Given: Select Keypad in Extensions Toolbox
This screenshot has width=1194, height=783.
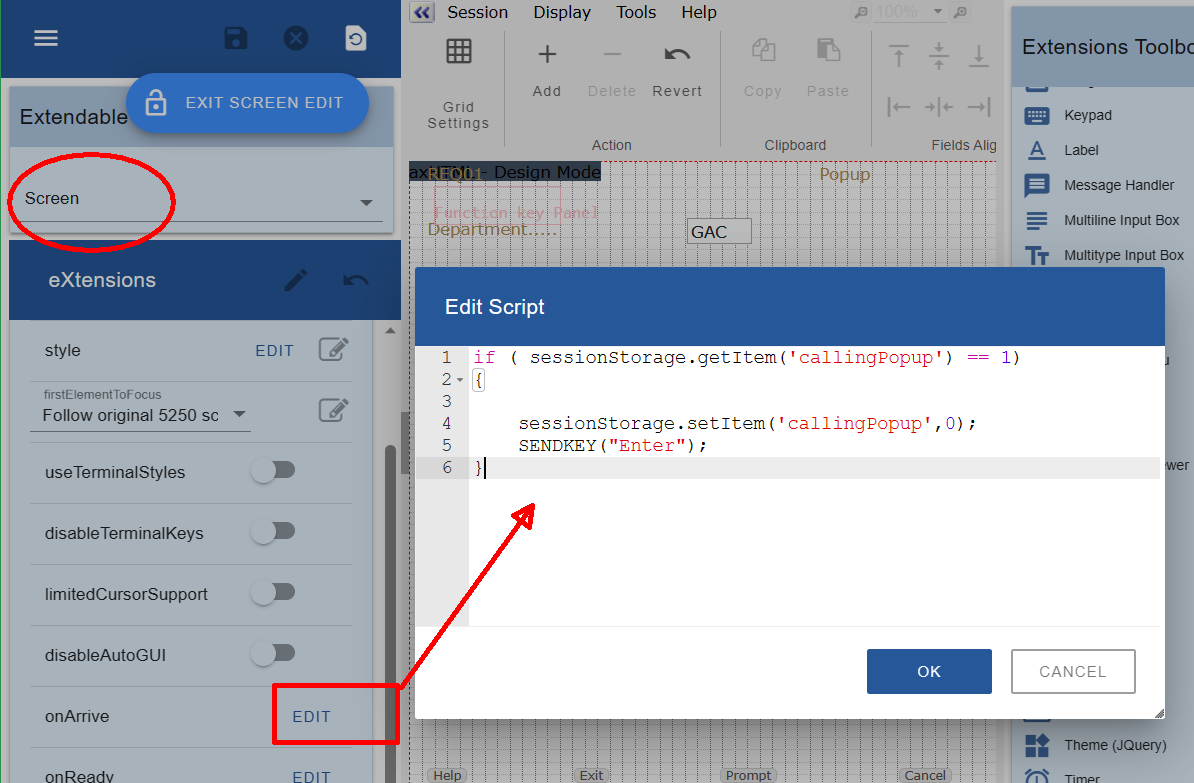Looking at the screenshot, I should point(1087,115).
